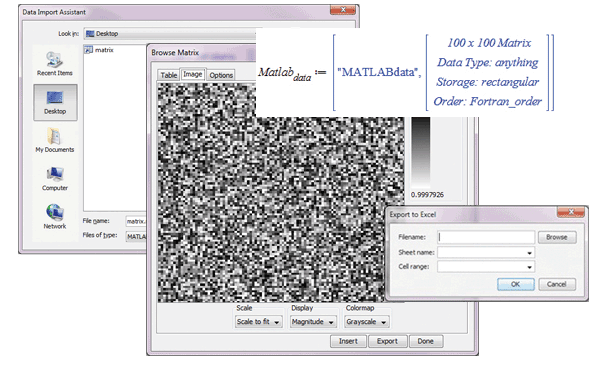600x374 pixels.
Task: Click the Browse button
Action: pyautogui.click(x=557, y=237)
